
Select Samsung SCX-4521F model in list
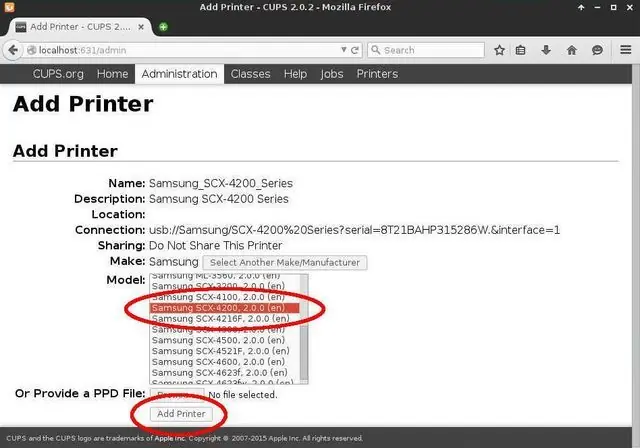point(224,351)
